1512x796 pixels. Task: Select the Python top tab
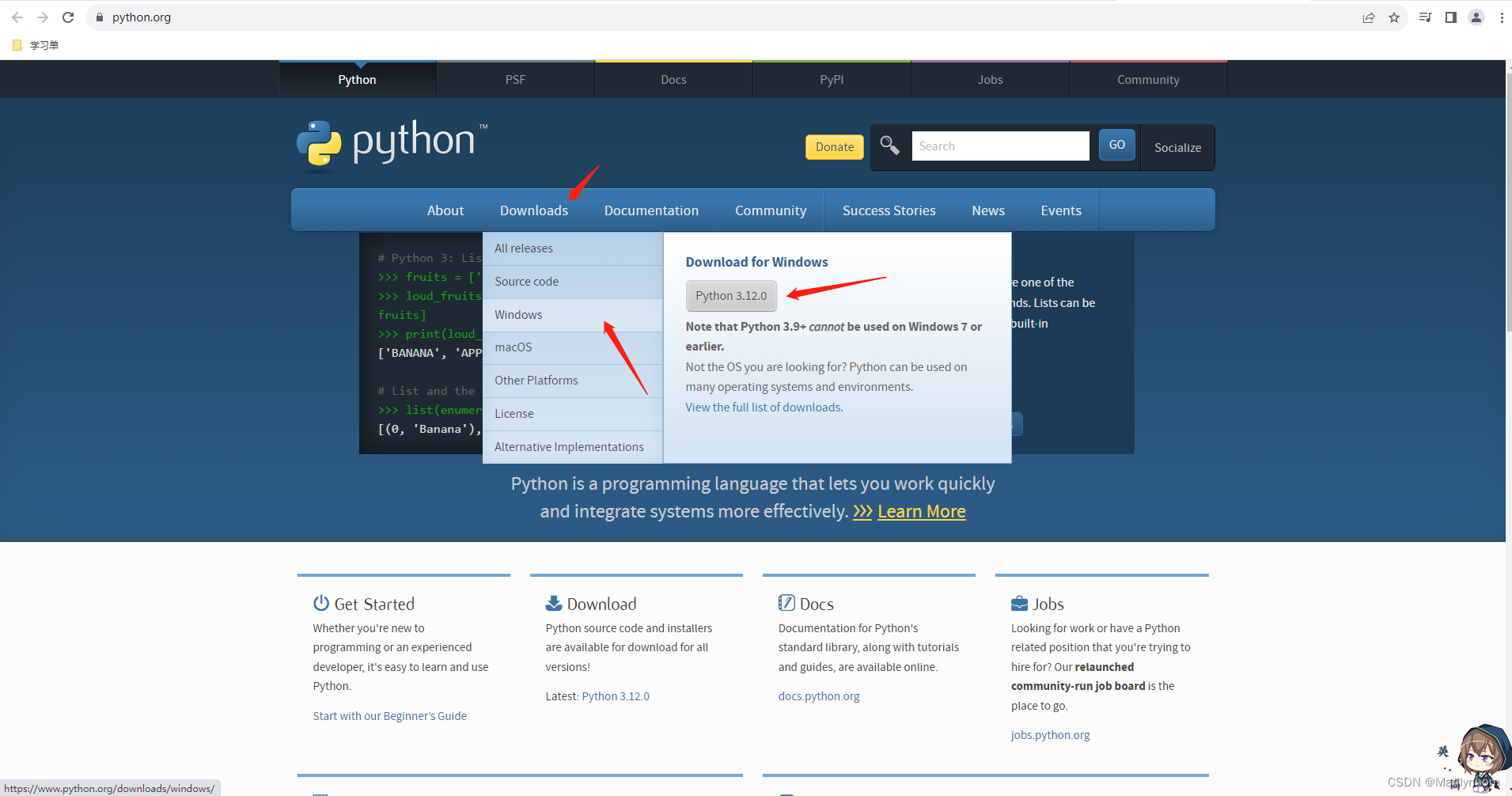click(x=358, y=79)
